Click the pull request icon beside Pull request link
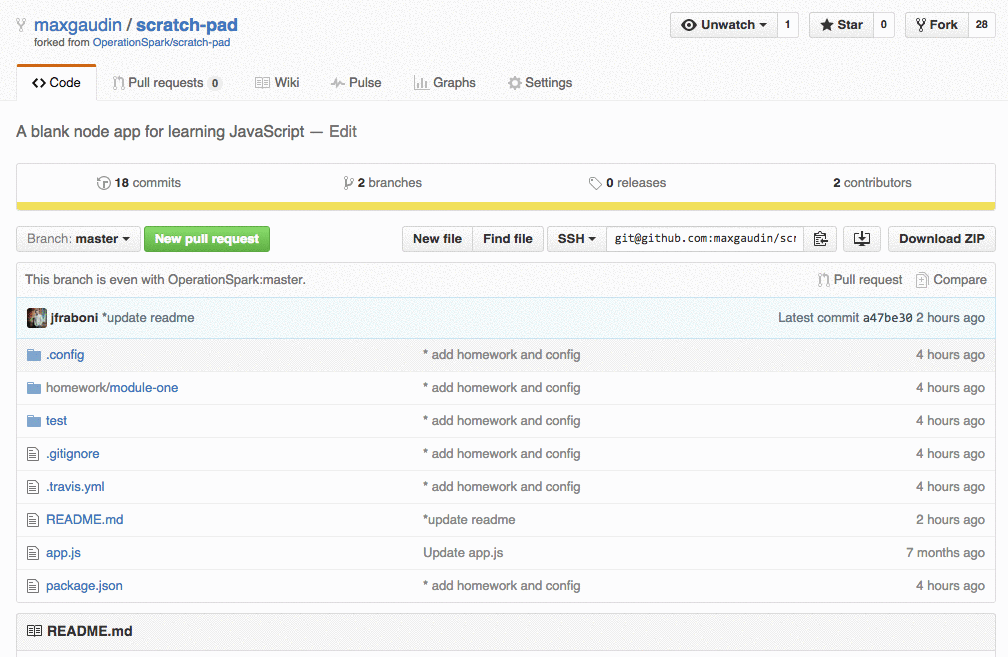The image size is (1008, 657). coord(824,280)
